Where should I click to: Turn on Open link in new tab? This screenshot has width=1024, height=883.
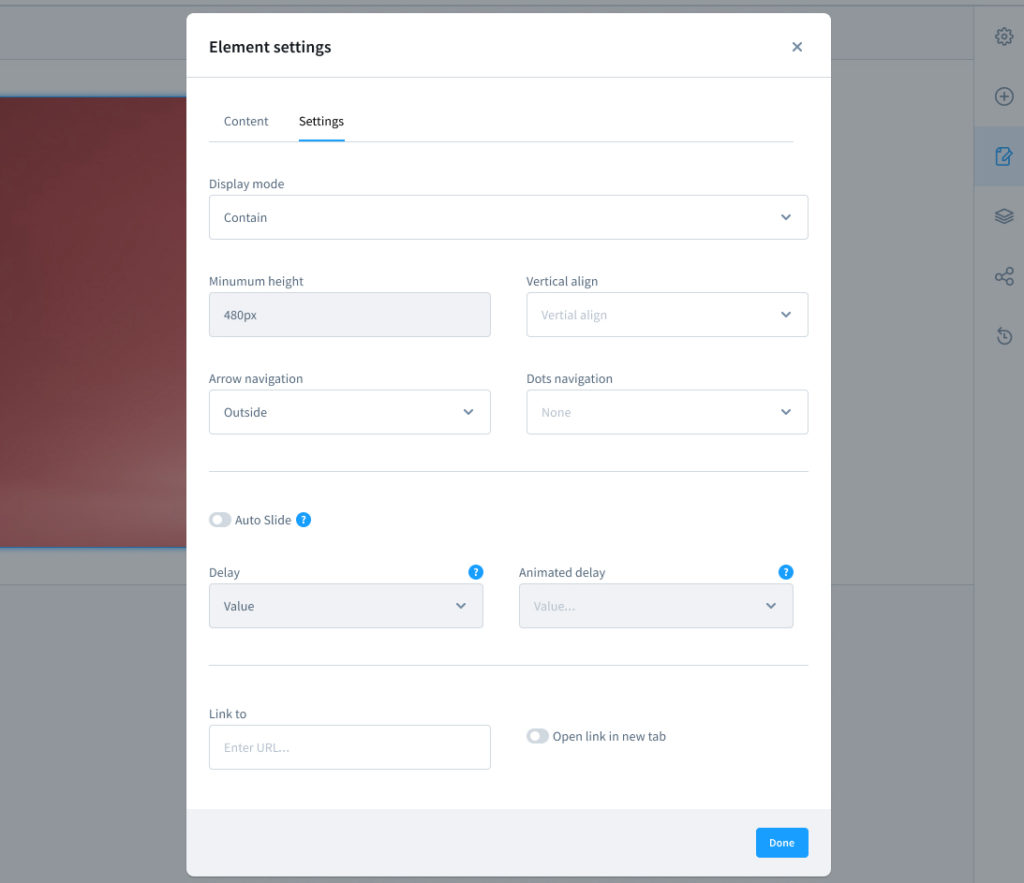[537, 735]
